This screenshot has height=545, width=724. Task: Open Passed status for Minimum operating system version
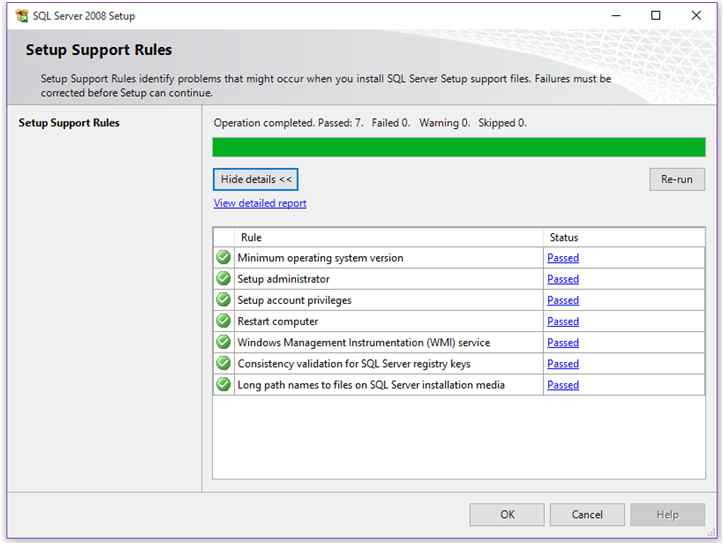click(563, 258)
